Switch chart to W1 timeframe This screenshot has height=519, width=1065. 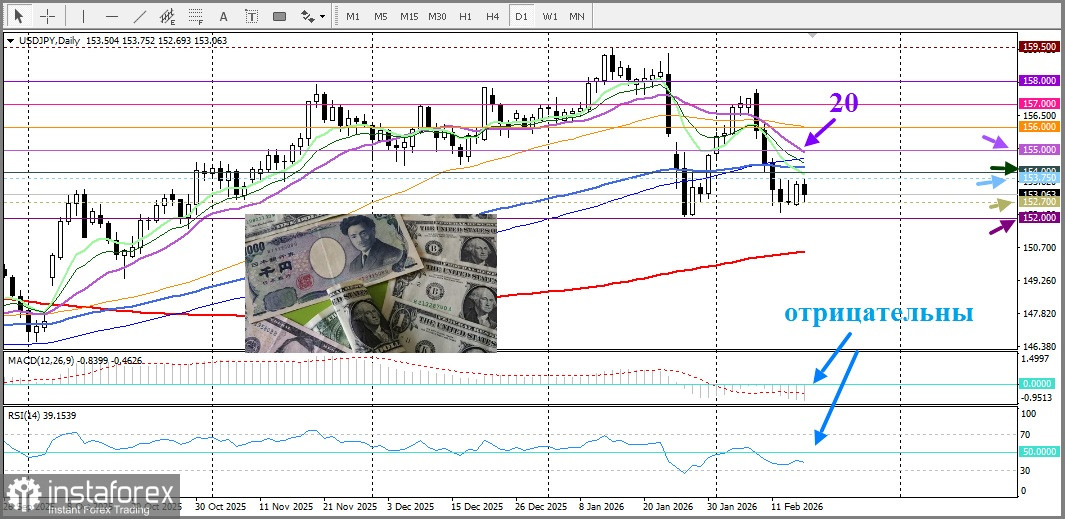pyautogui.click(x=549, y=16)
